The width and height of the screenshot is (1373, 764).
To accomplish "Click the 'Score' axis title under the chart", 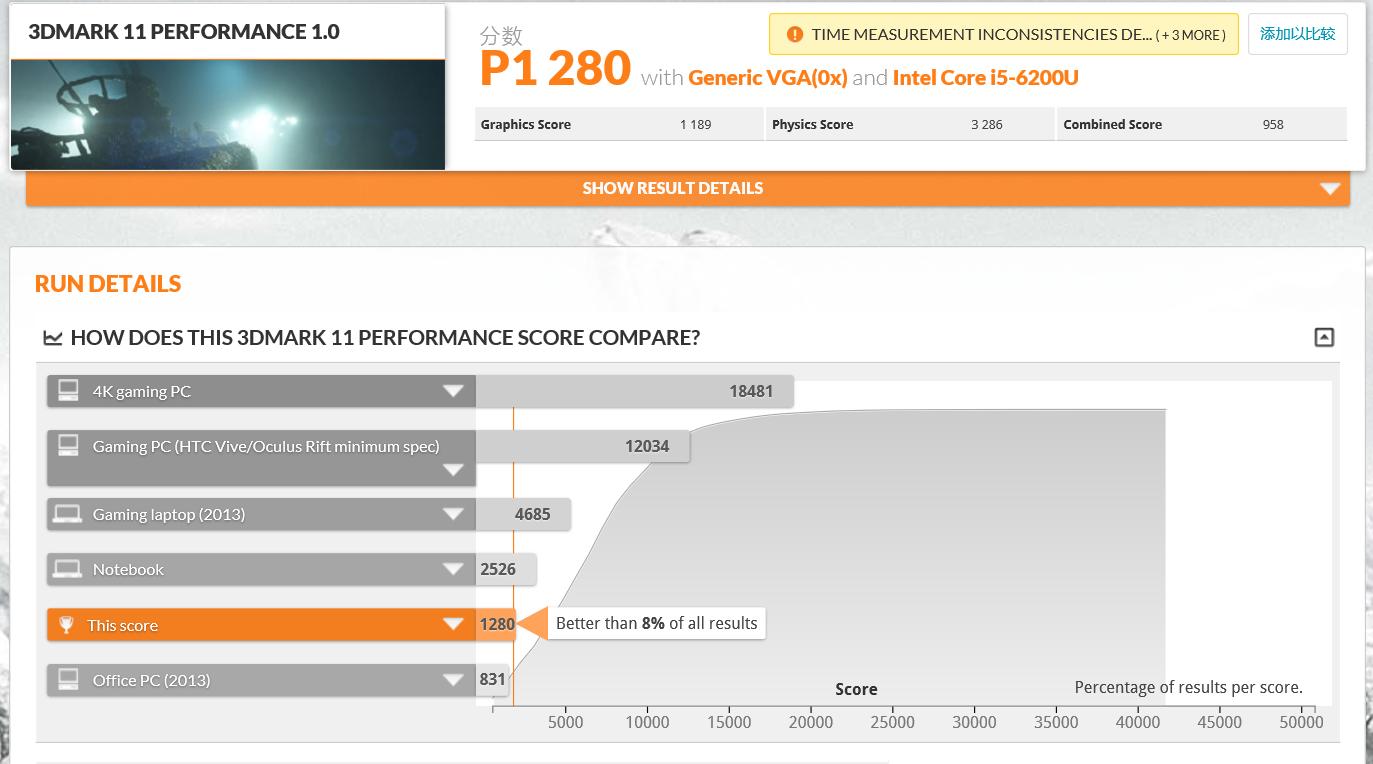I will click(856, 689).
